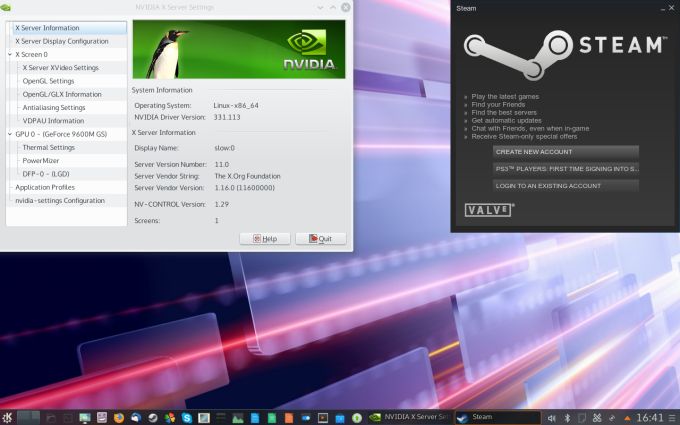Click LOGIN TO AN EXISTING ACCOUNT
Screen dimensions: 680x425
tap(566, 186)
